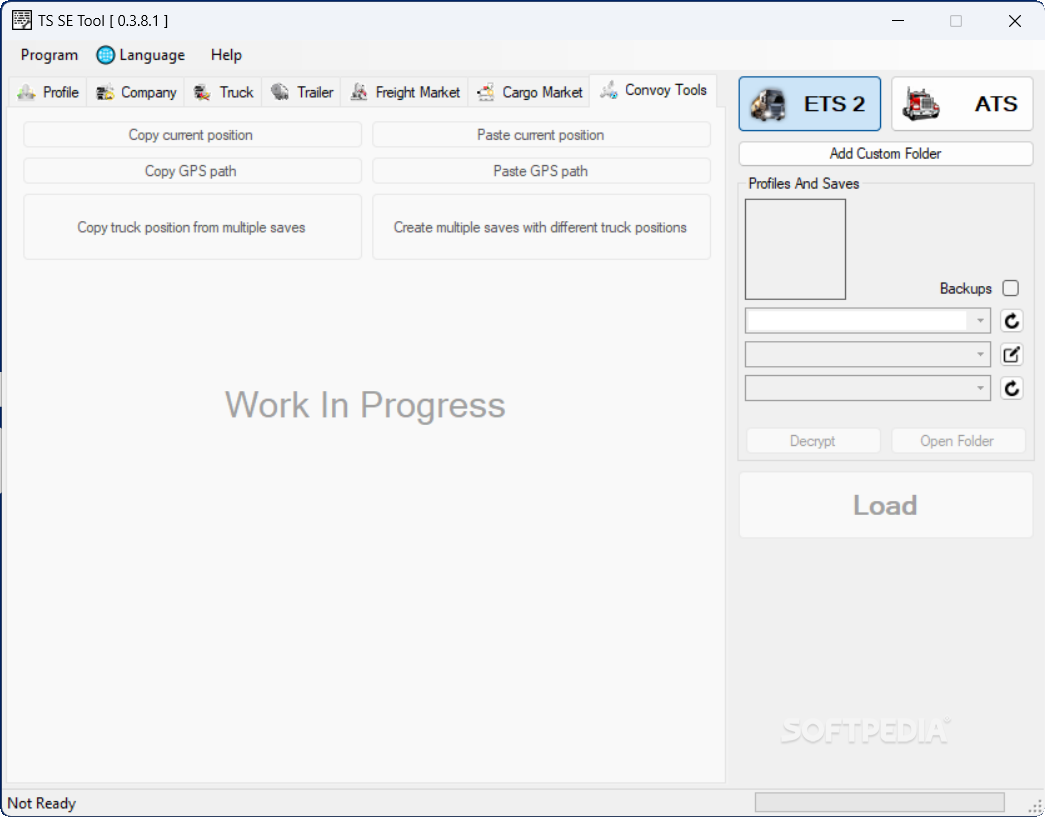The image size is (1045, 817).
Task: Select the ATS game button
Action: [x=962, y=103]
